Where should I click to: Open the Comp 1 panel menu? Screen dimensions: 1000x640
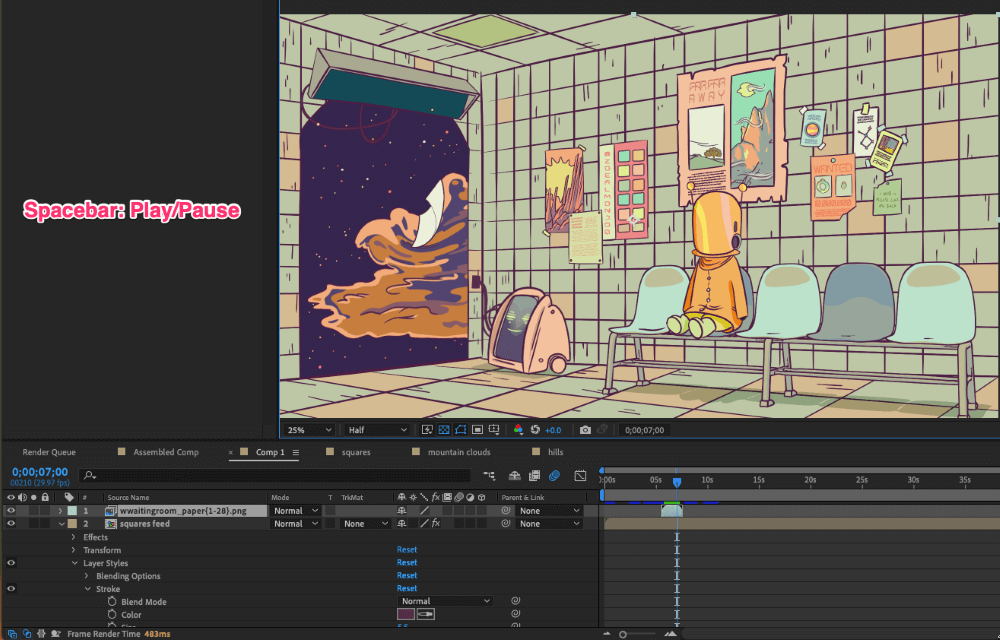pos(295,452)
